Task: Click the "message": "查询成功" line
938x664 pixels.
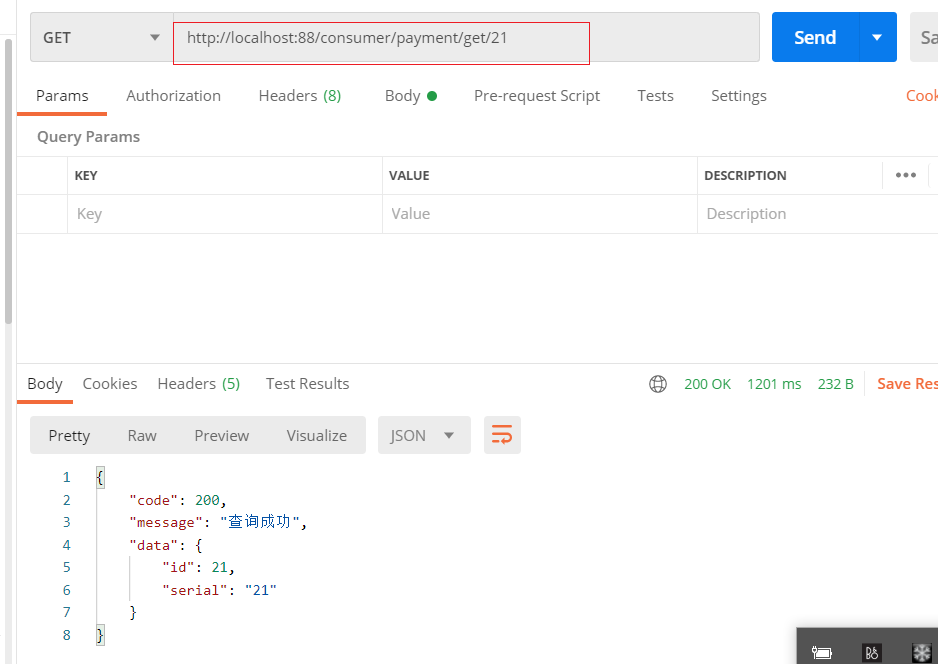Action: (x=218, y=522)
